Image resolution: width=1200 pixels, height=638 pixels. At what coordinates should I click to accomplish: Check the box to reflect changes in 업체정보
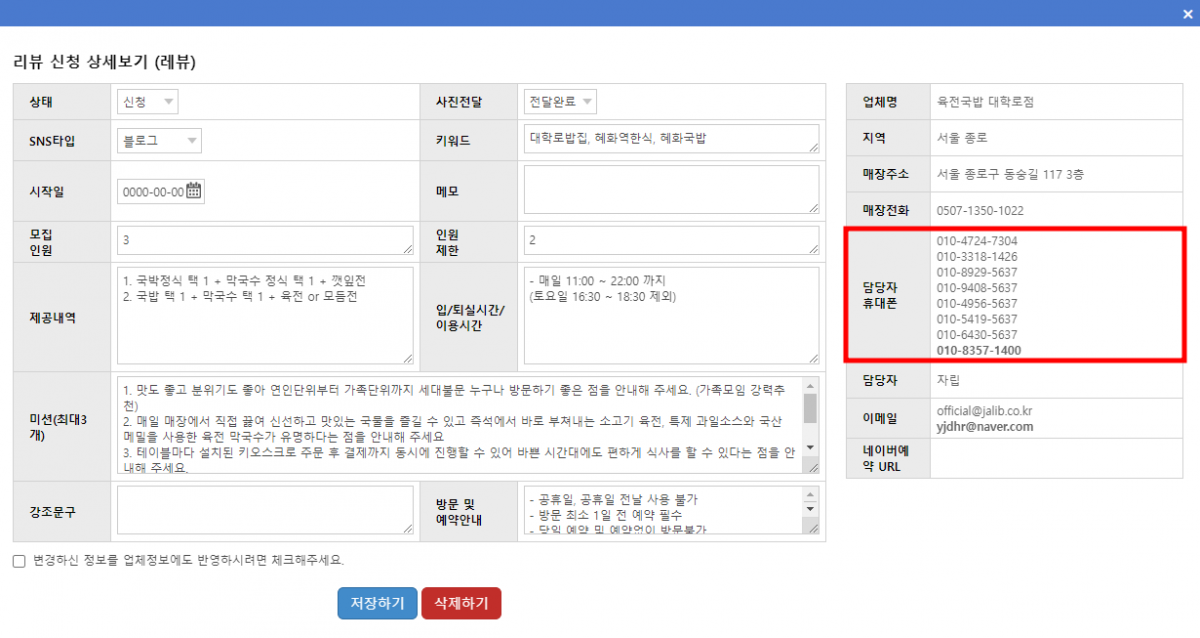pos(19,561)
